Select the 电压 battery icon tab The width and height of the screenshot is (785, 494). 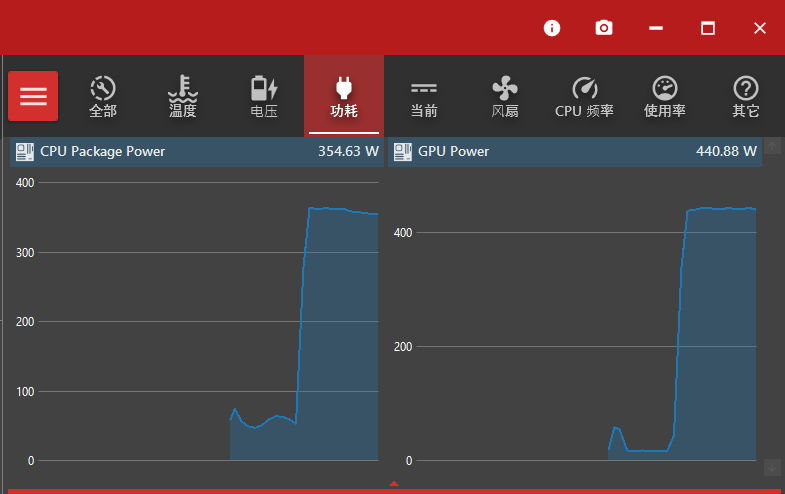(x=263, y=96)
